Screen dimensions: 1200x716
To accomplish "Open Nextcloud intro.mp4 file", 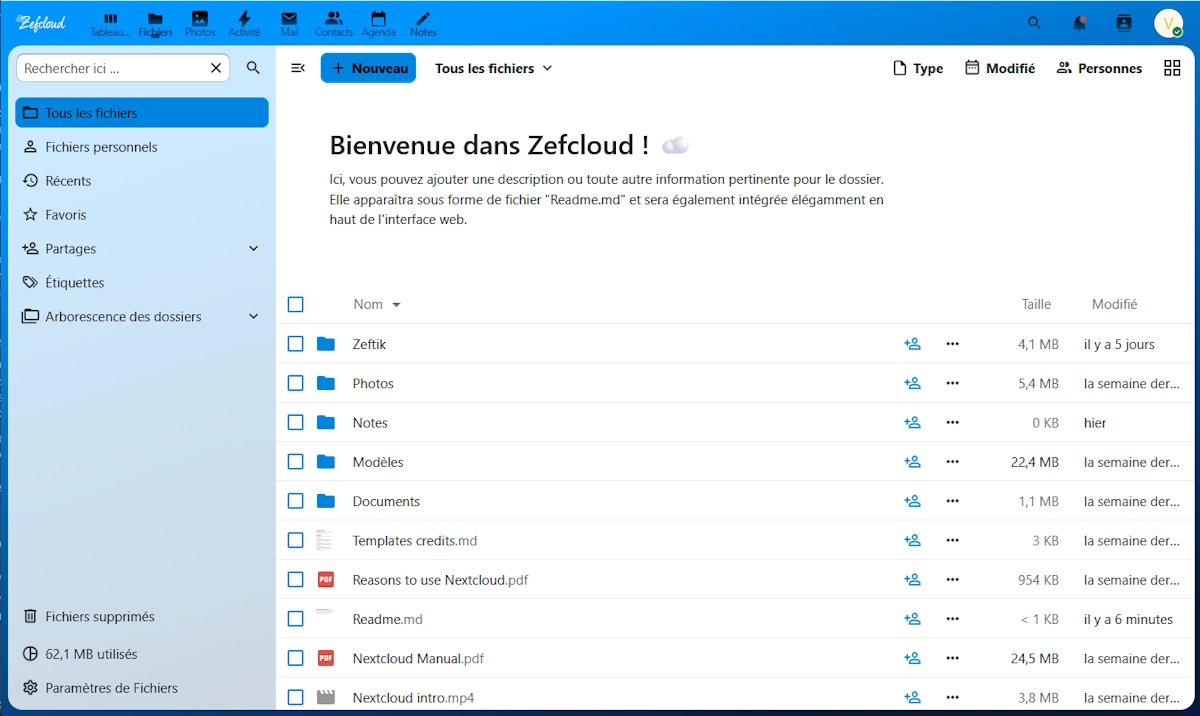I will pyautogui.click(x=413, y=697).
